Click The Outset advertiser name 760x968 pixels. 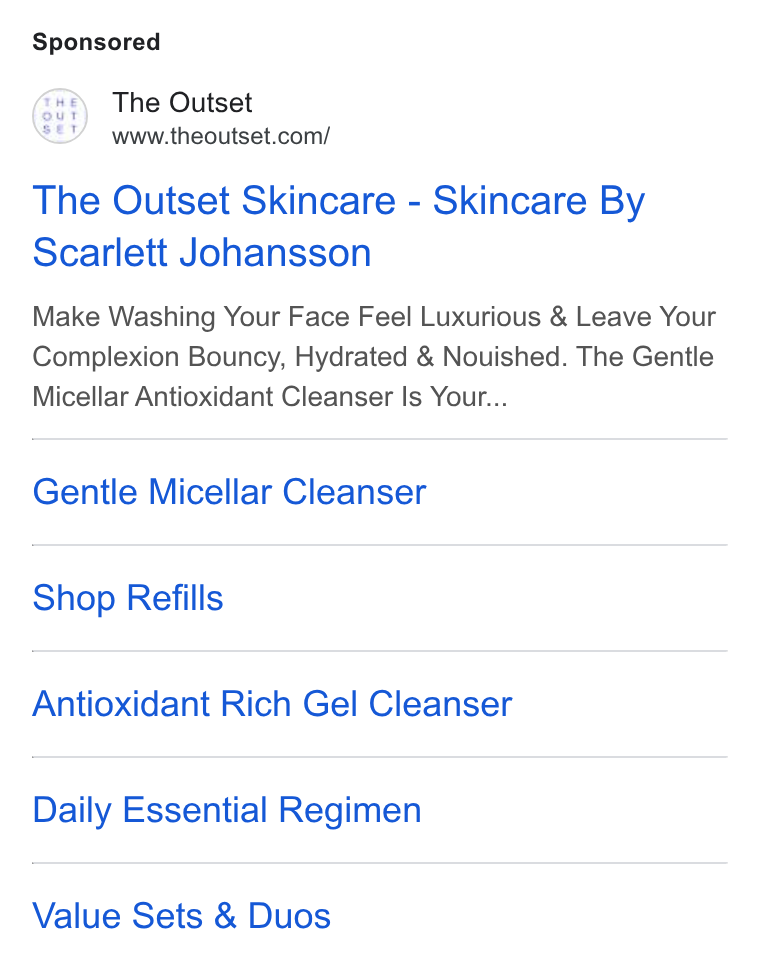[x=182, y=102]
